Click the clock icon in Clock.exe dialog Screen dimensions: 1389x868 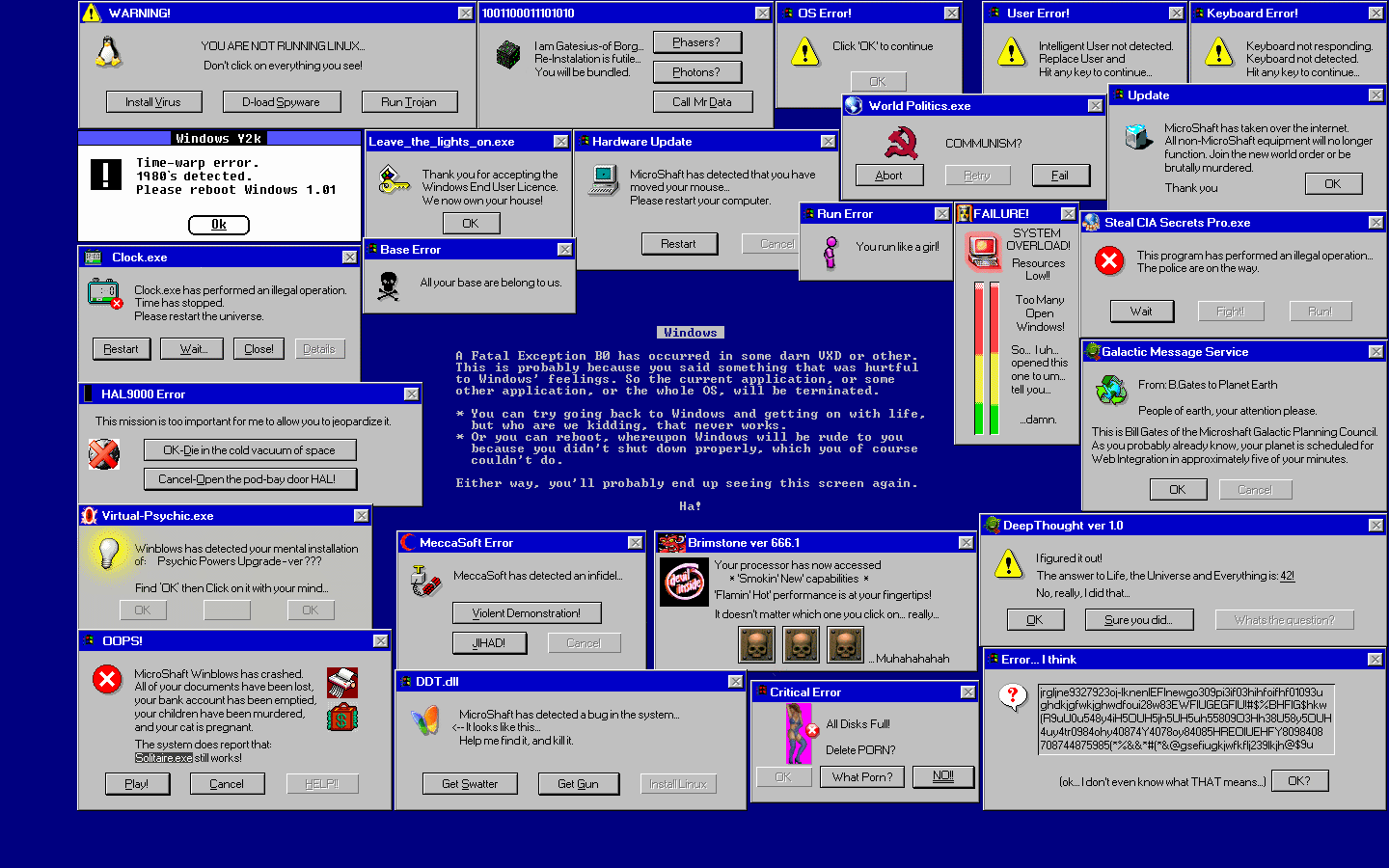point(104,293)
